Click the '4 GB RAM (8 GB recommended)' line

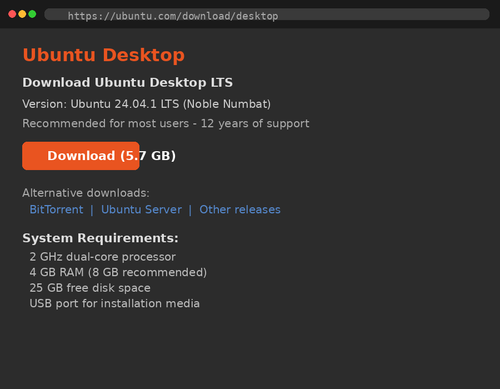click(x=118, y=272)
